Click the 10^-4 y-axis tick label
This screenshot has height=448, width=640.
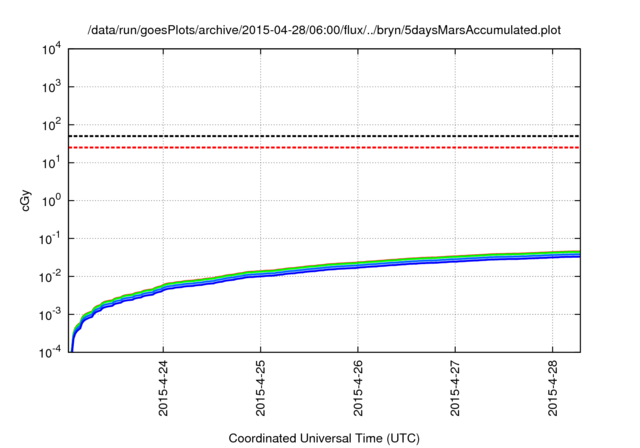click(x=50, y=352)
